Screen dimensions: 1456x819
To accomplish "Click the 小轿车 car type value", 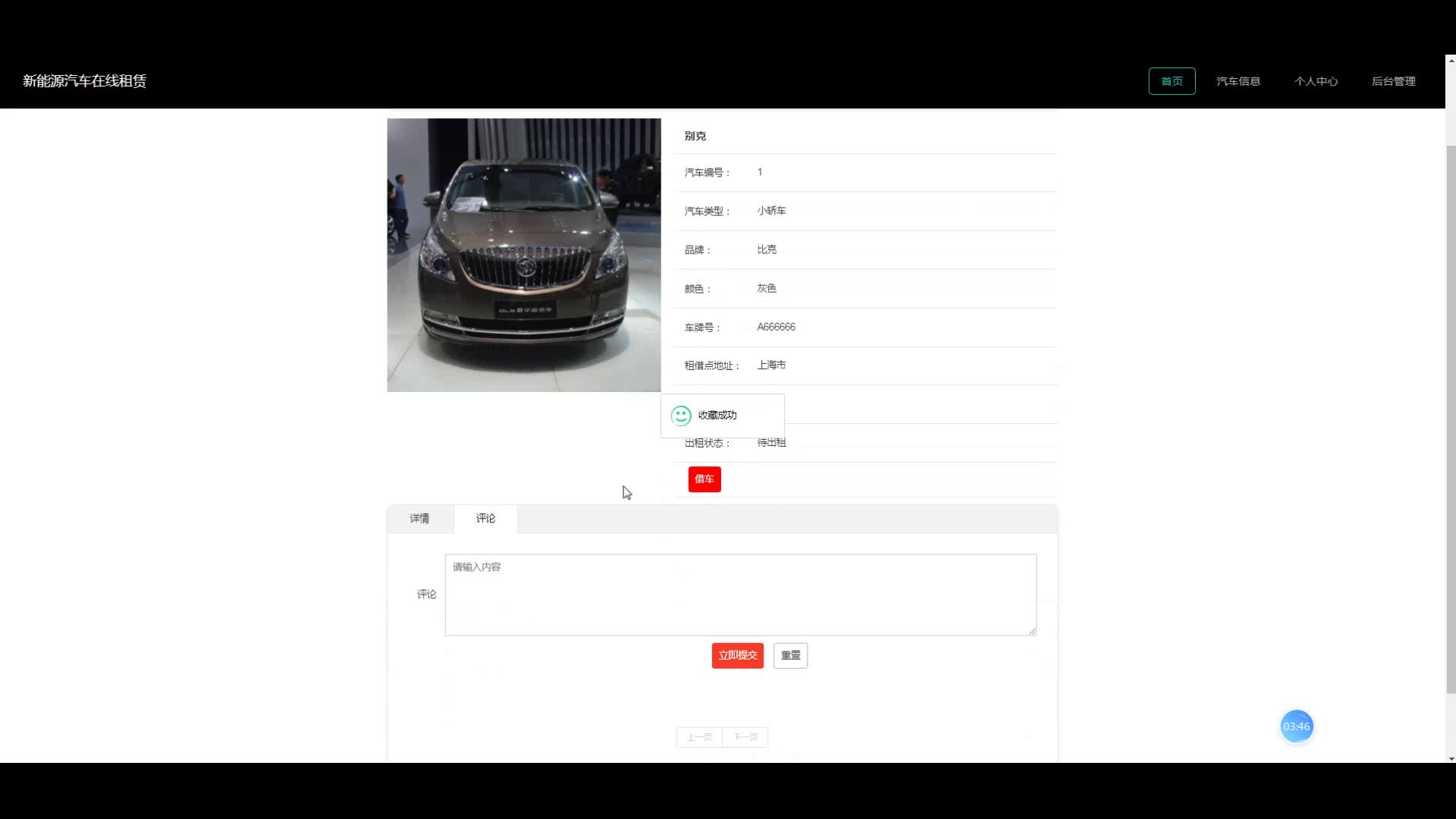I will tap(771, 211).
